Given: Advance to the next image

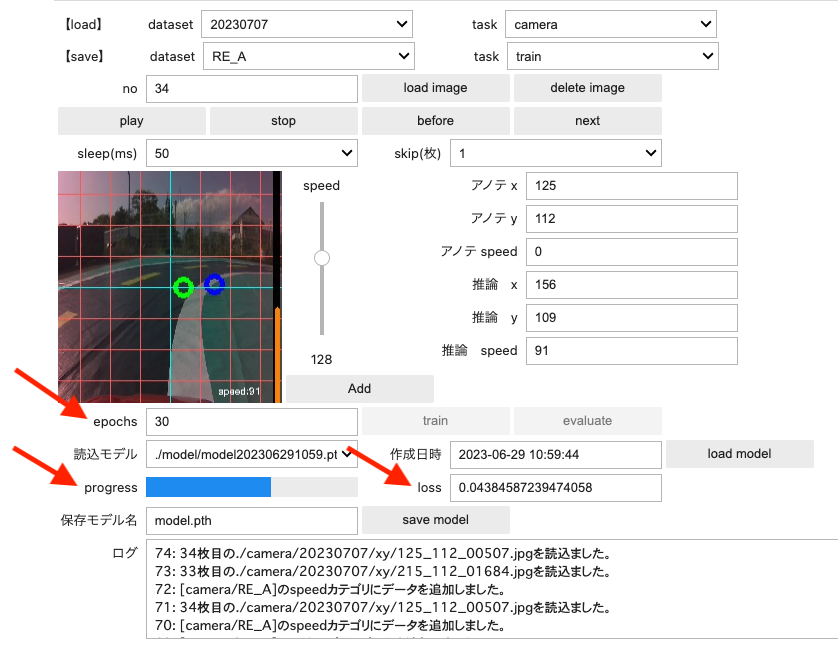Looking at the screenshot, I should click(x=587, y=121).
